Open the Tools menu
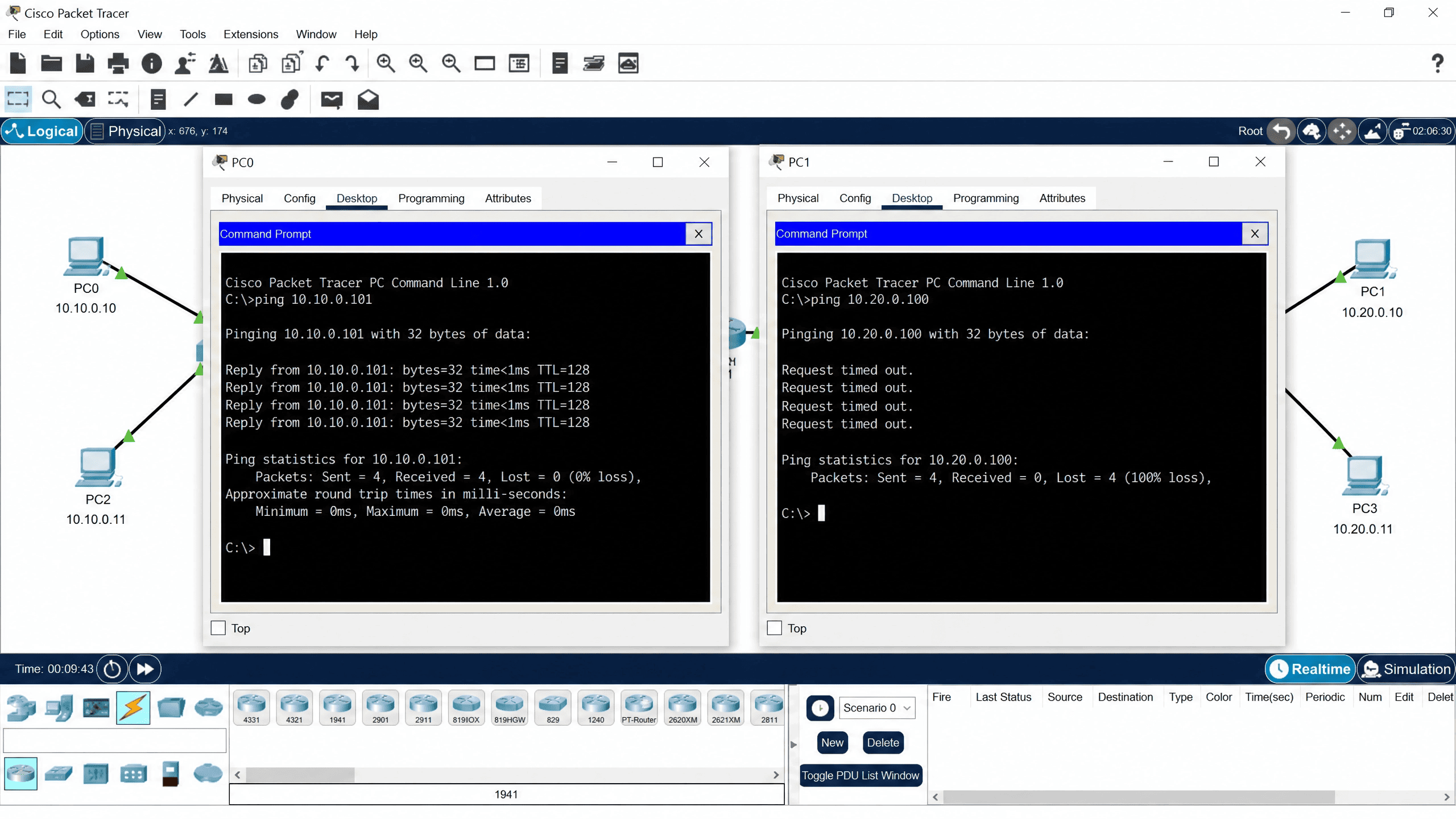 (192, 34)
